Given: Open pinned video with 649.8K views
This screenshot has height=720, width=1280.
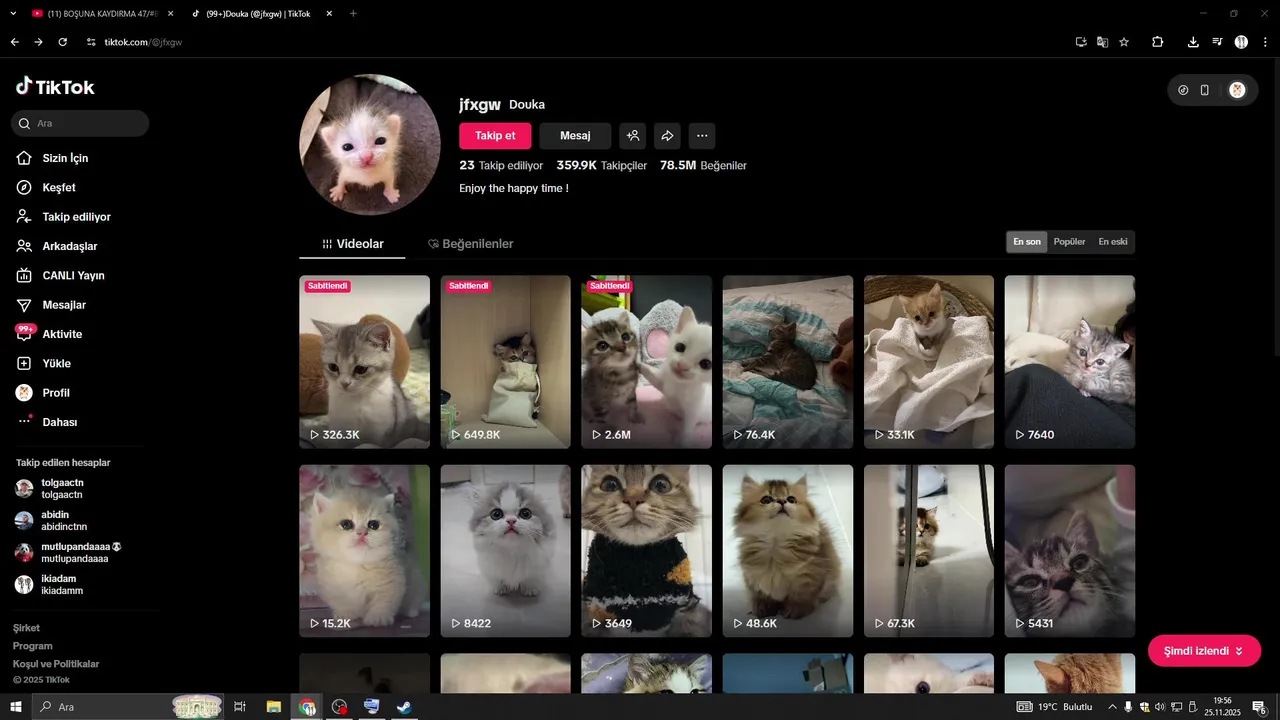Looking at the screenshot, I should pyautogui.click(x=505, y=362).
